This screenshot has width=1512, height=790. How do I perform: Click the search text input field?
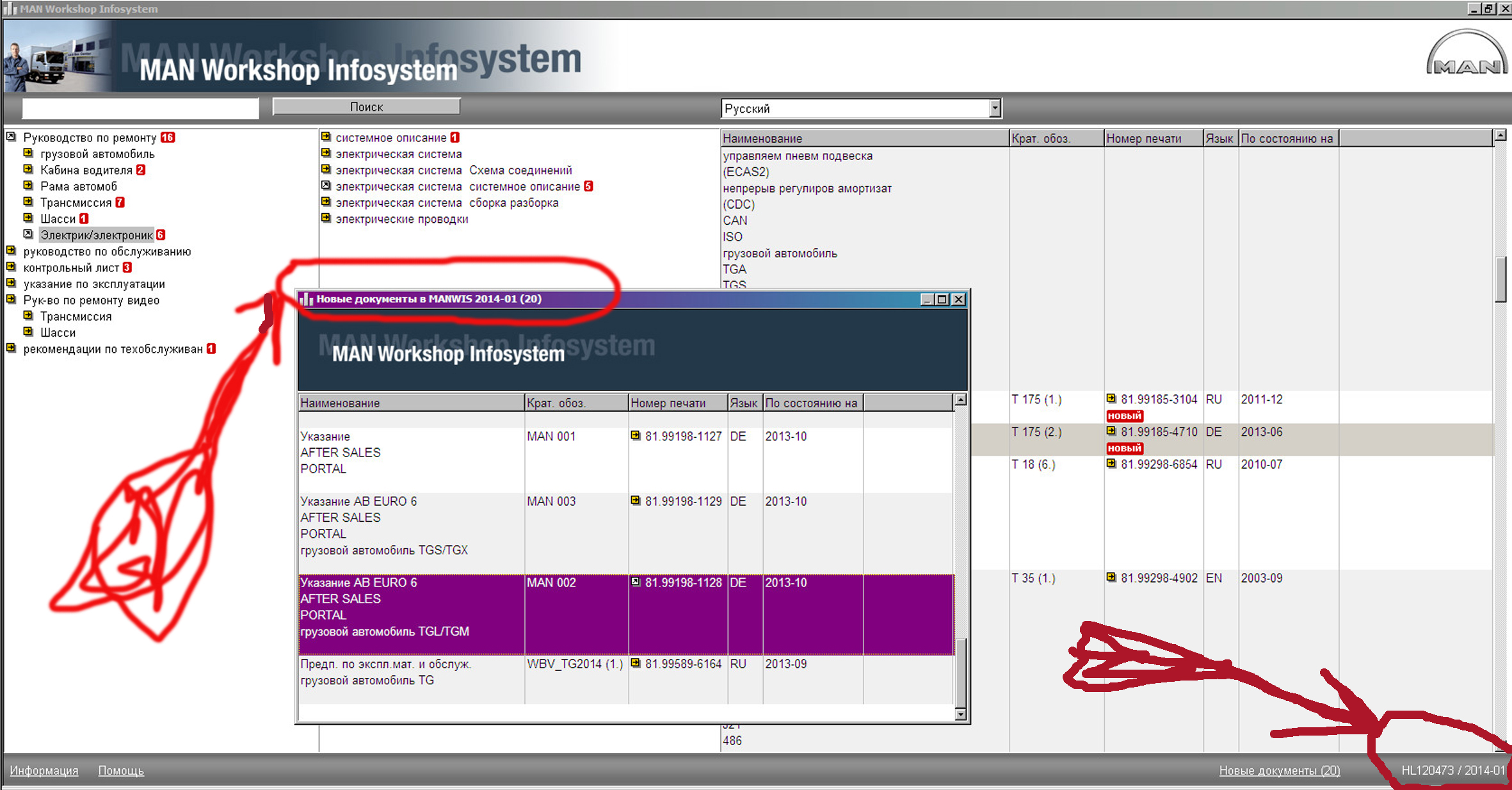pos(140,108)
